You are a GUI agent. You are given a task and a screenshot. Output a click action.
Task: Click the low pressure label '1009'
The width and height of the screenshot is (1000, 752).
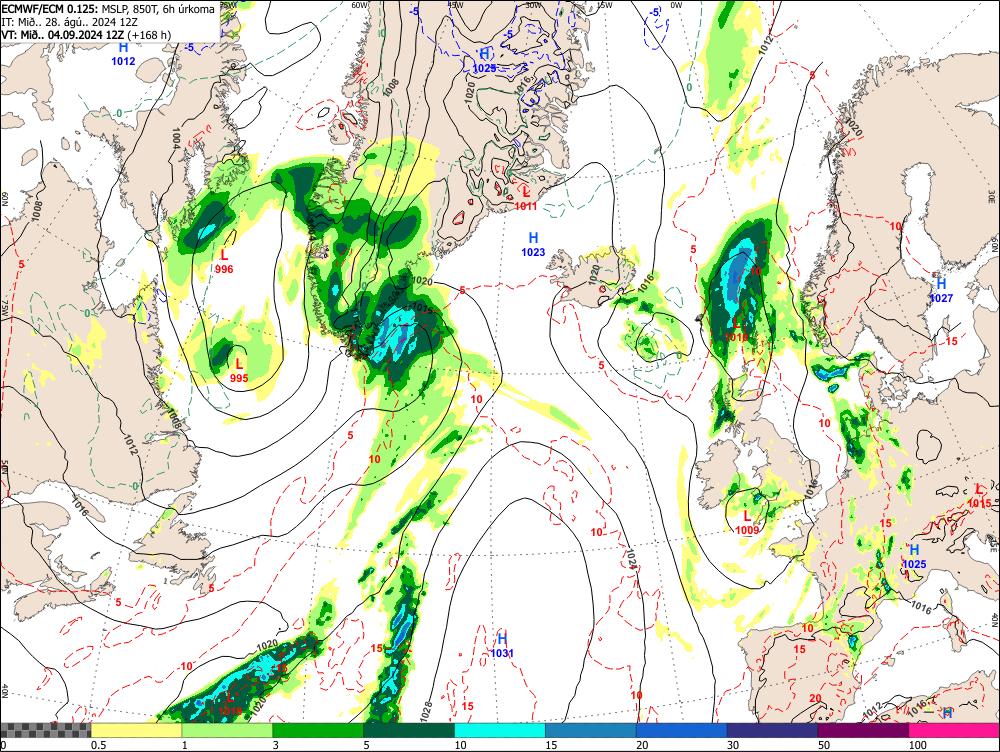point(747,530)
